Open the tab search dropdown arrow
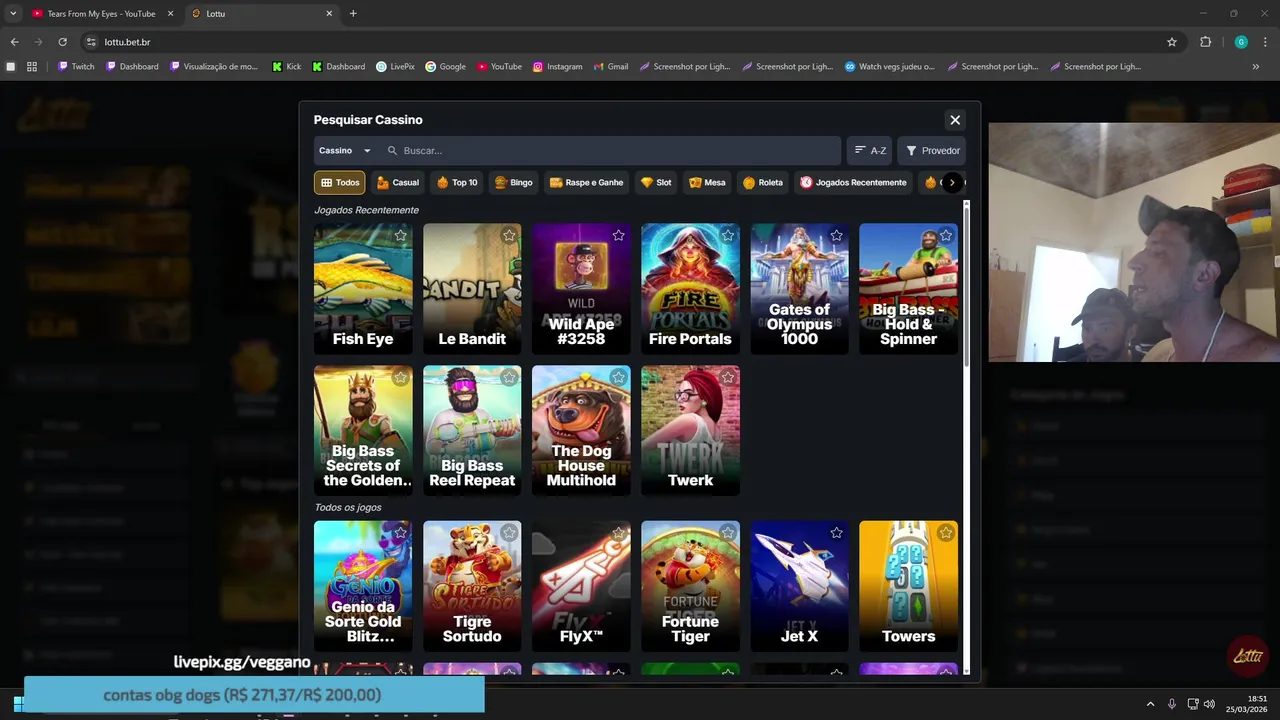The width and height of the screenshot is (1280, 720). point(13,14)
